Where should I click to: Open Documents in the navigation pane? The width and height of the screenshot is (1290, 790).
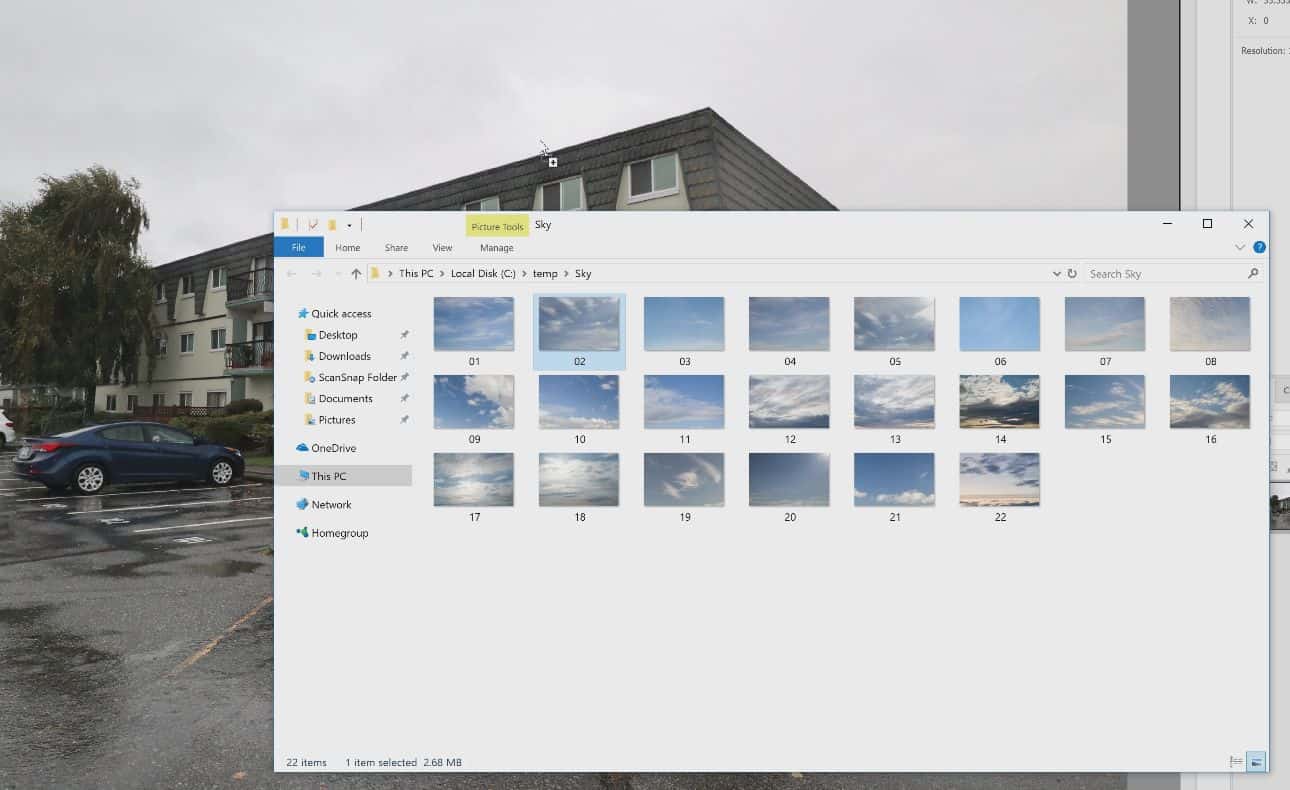[x=345, y=398]
